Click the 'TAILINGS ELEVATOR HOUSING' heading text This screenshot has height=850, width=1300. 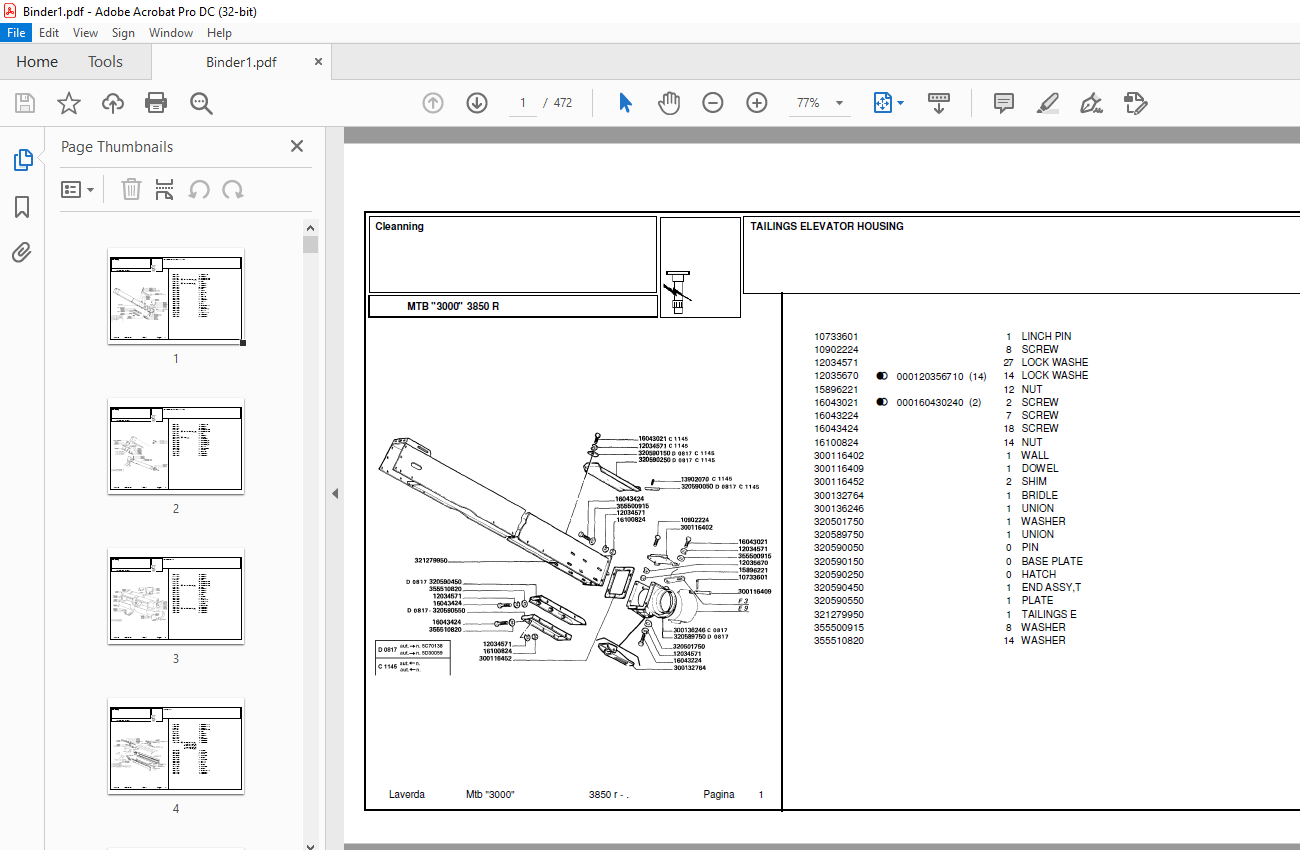(x=826, y=227)
